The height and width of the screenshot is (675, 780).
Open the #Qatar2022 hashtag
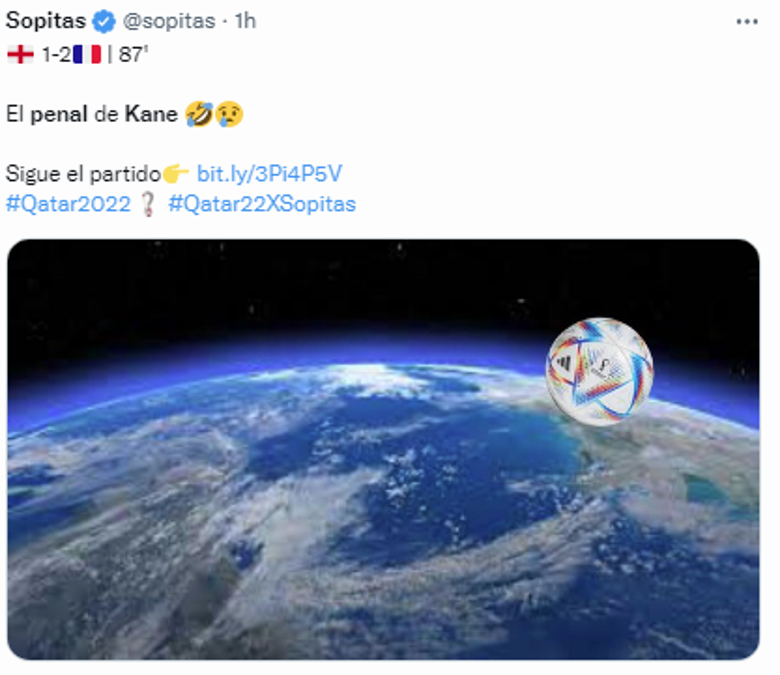[68, 204]
